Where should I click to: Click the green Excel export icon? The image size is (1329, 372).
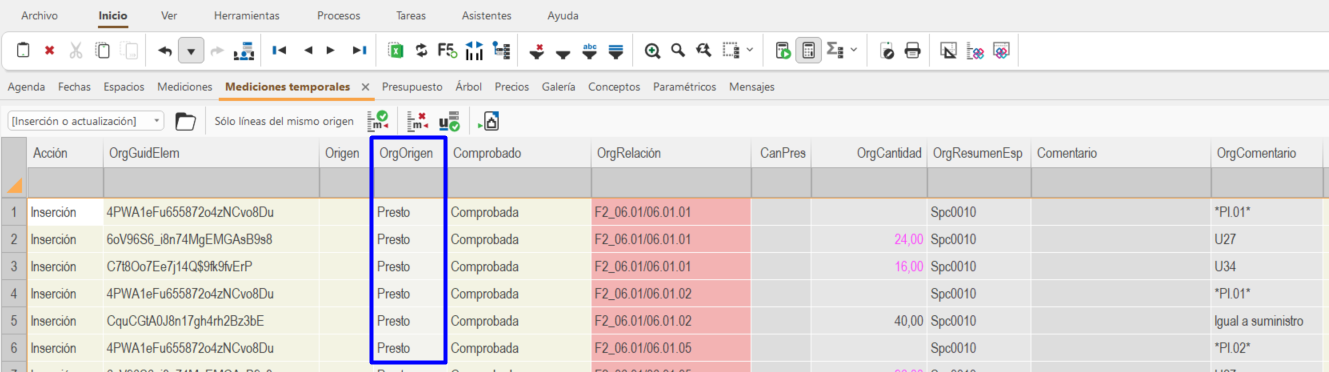395,50
